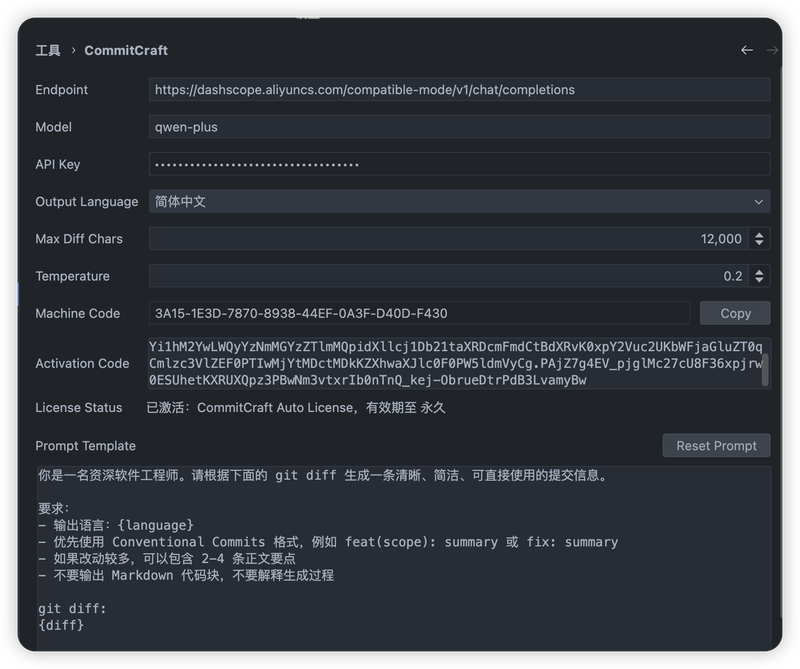Screen dimensions: 800x669
Task: Copy the machine code
Action: coord(735,313)
